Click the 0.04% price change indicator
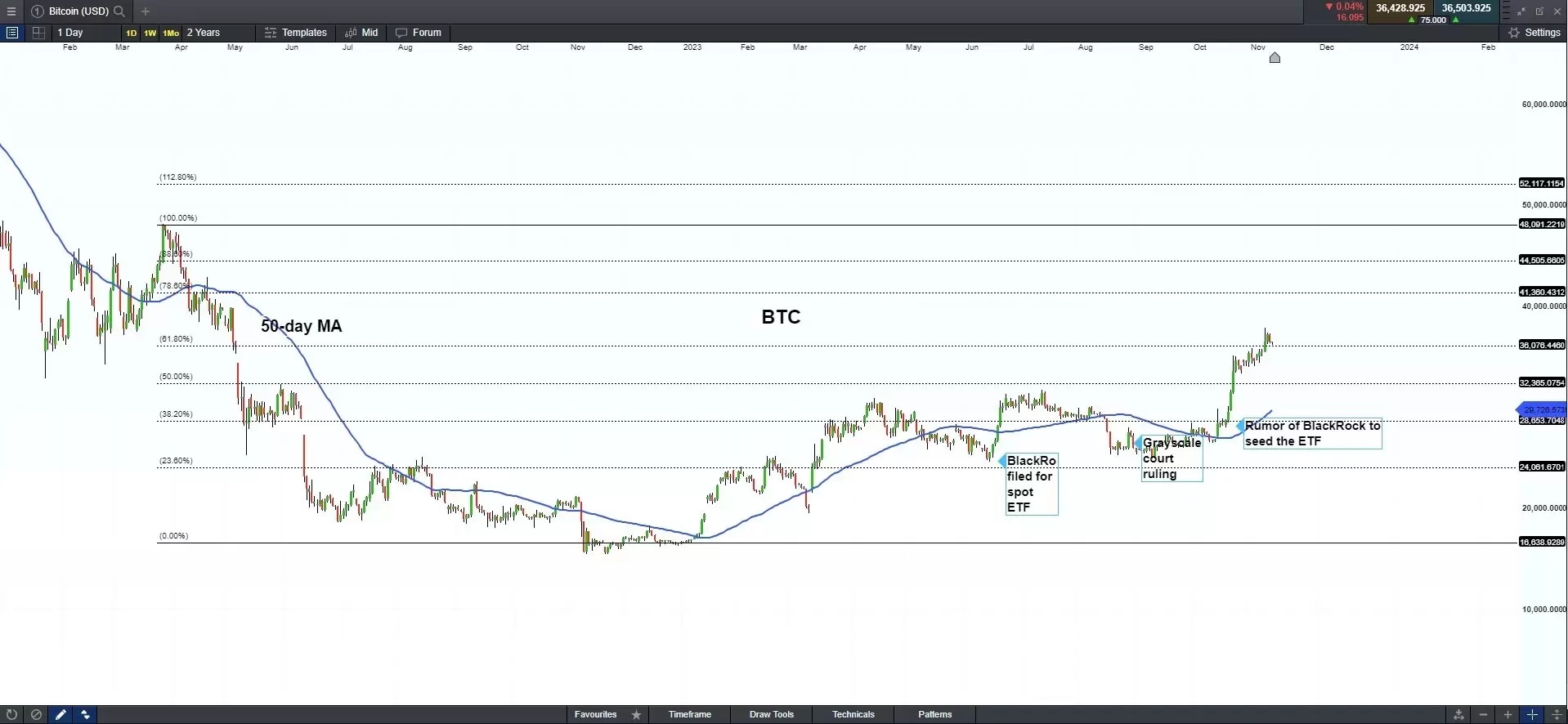Screen dimensions: 1568x724 (x=1345, y=7)
